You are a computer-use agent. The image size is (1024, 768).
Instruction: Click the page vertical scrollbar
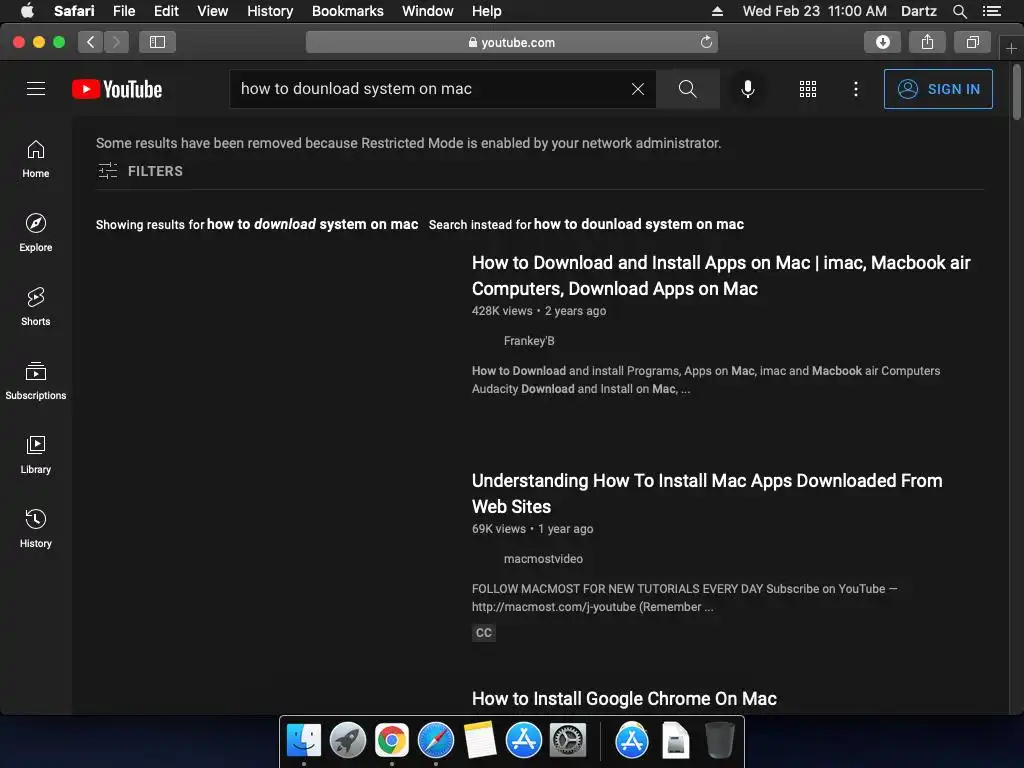[x=1016, y=92]
